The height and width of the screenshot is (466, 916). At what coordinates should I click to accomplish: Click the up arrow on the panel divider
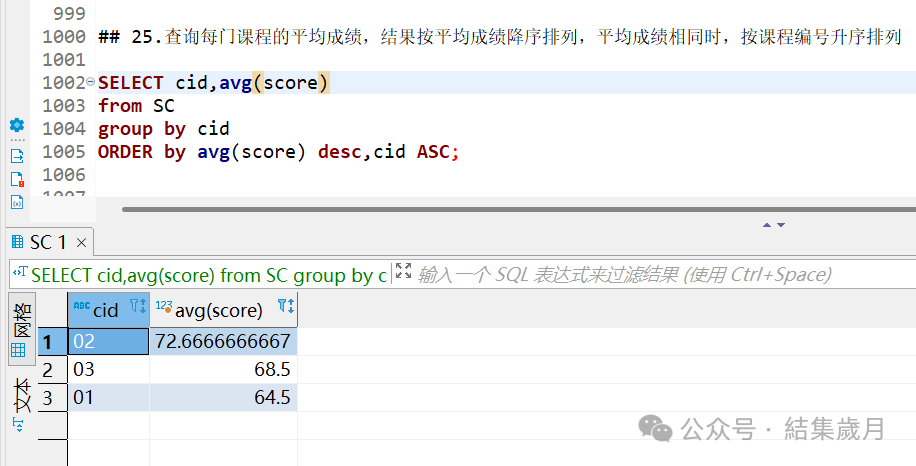click(x=767, y=225)
